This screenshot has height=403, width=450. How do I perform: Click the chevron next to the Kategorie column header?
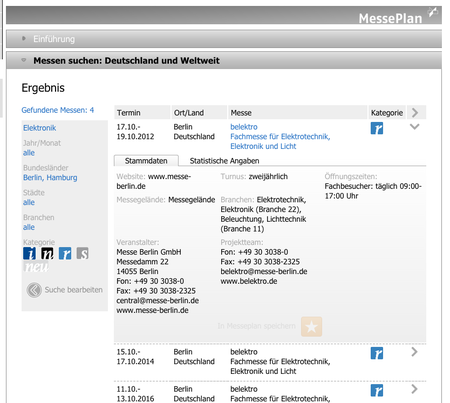point(415,113)
